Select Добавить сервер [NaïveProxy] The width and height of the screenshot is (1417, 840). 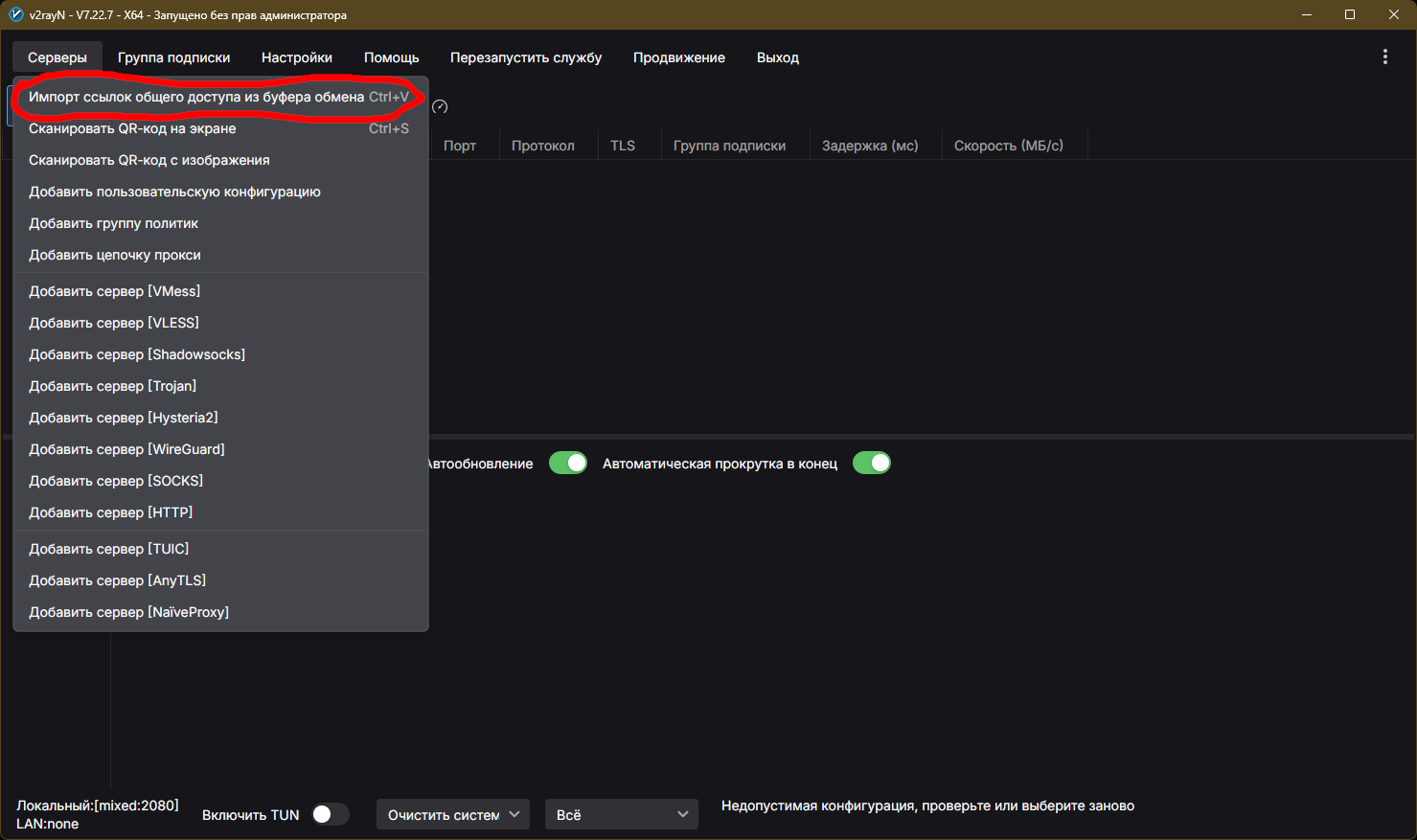pyautogui.click(x=220, y=612)
